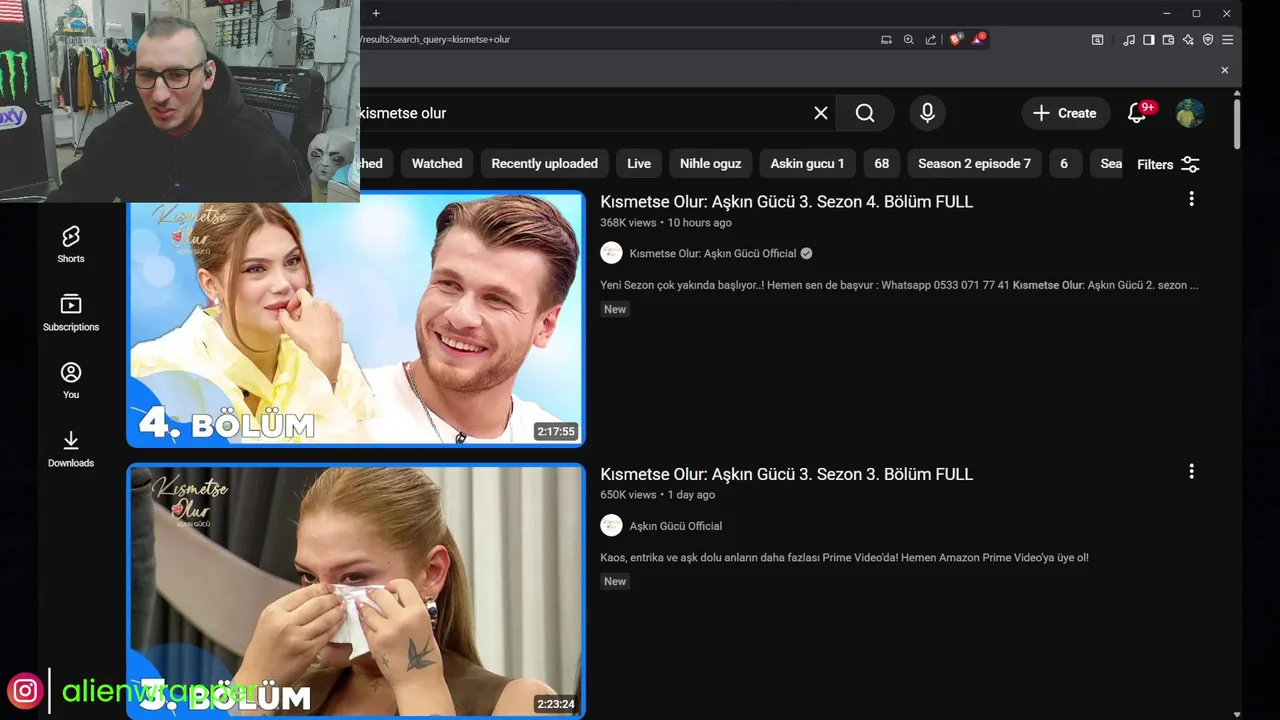Click the magnifier search button
1280x720 pixels.
(865, 113)
